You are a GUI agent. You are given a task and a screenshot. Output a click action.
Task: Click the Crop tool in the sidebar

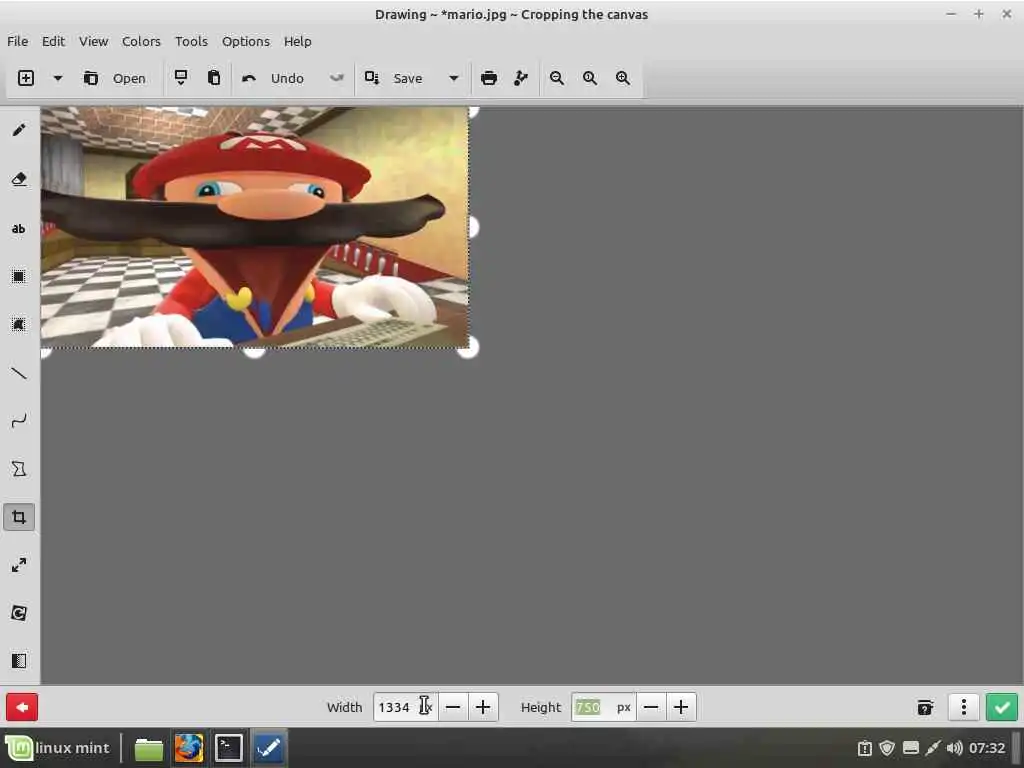point(19,517)
